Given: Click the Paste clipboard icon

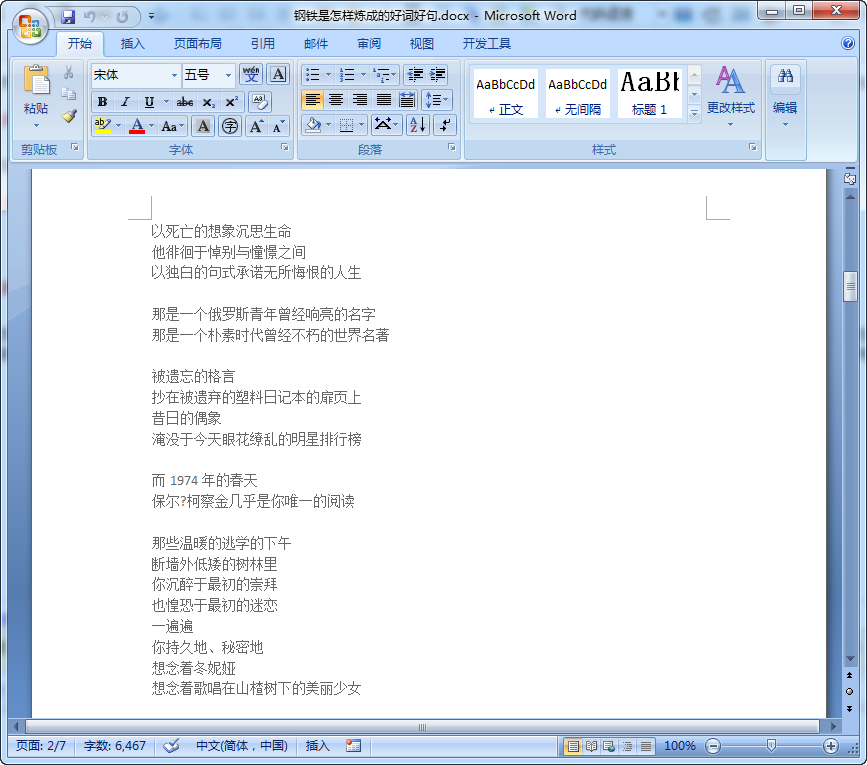Looking at the screenshot, I should (36, 81).
